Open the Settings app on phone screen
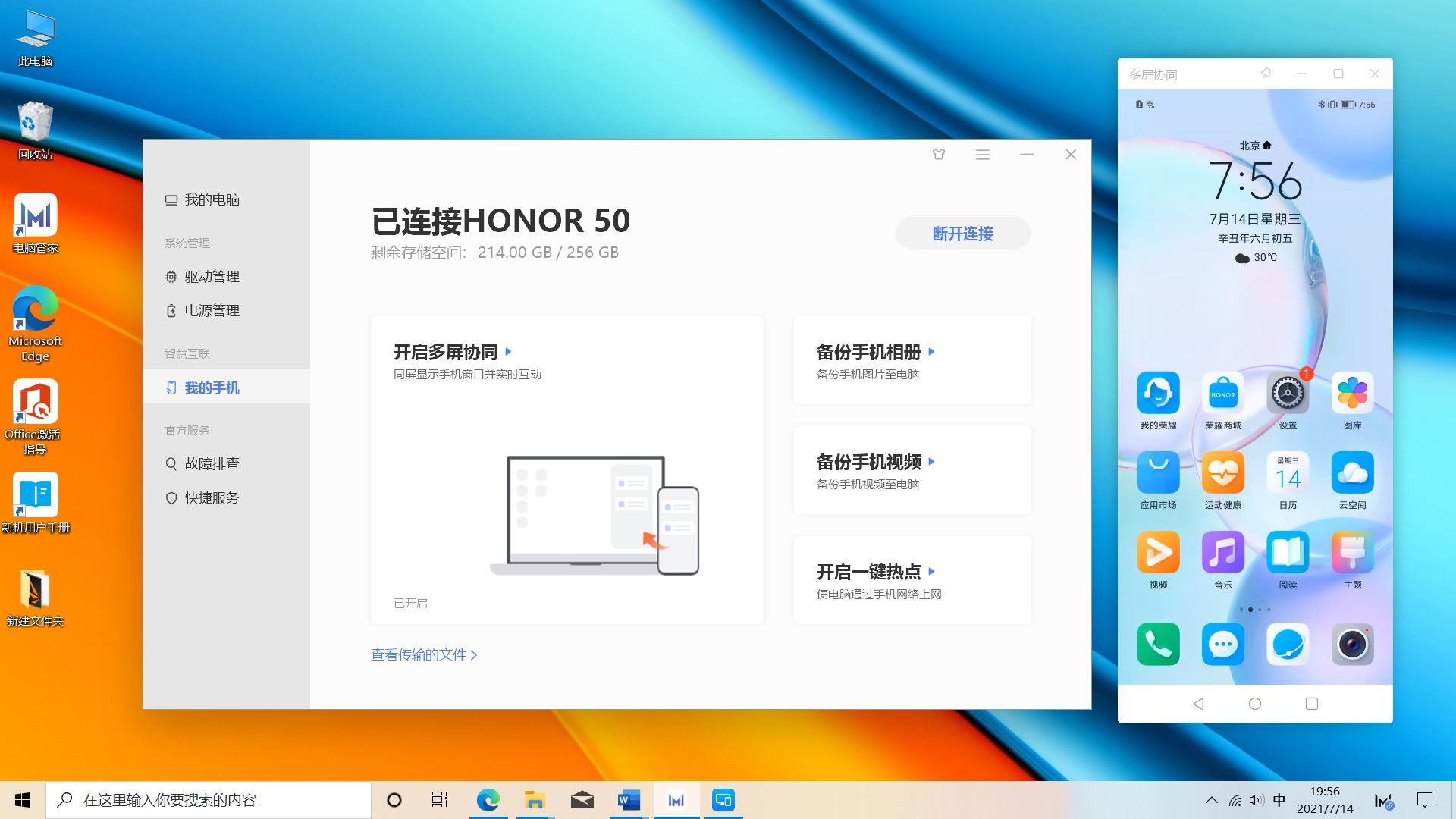This screenshot has width=1456, height=819. pyautogui.click(x=1288, y=394)
